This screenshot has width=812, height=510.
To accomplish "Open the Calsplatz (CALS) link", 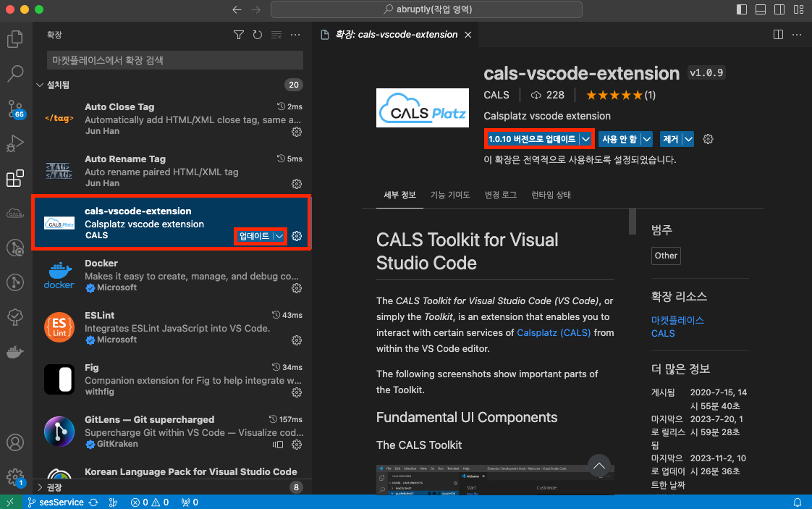I will click(x=554, y=333).
